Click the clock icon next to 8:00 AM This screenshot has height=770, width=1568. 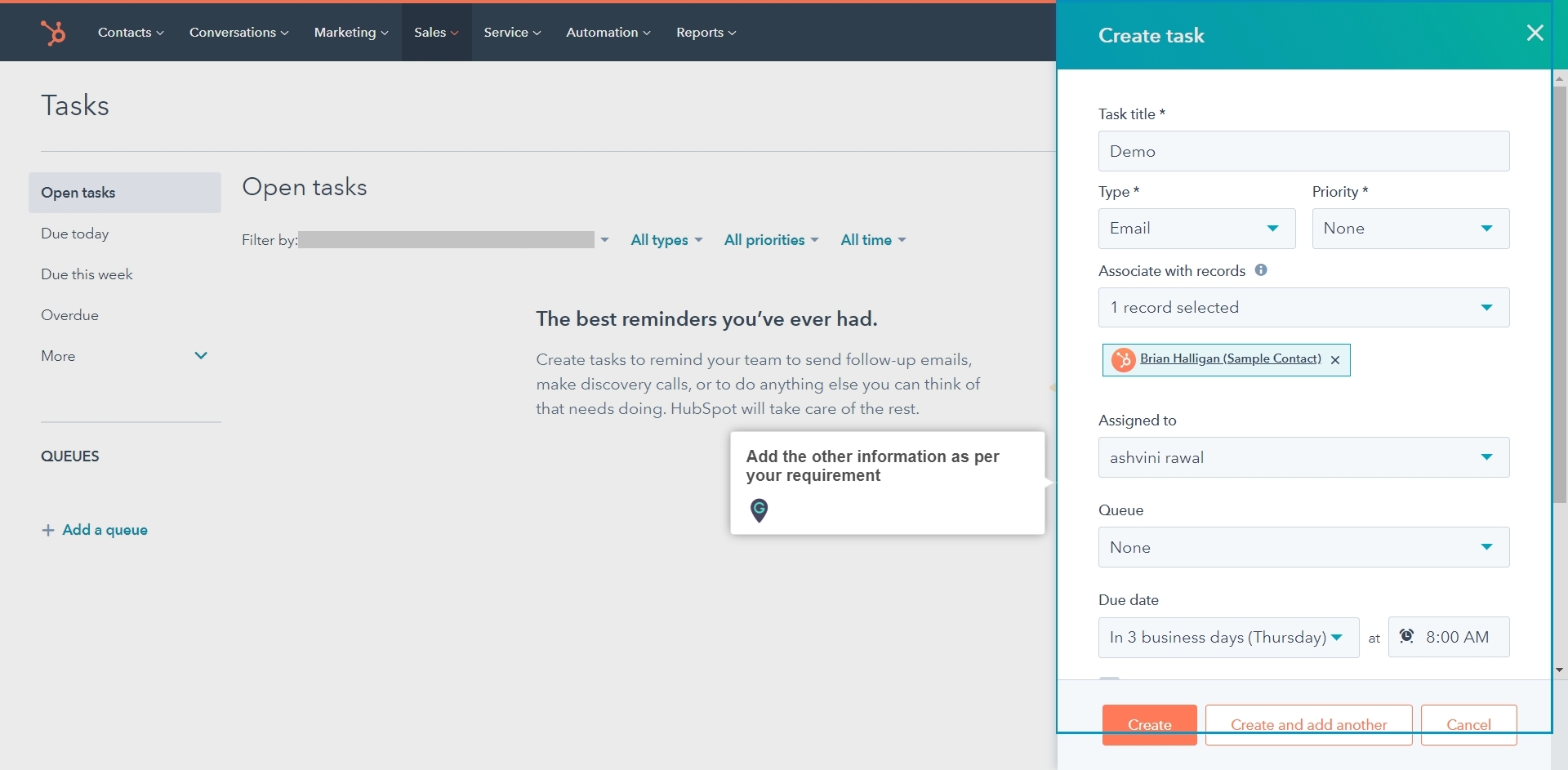(x=1406, y=637)
